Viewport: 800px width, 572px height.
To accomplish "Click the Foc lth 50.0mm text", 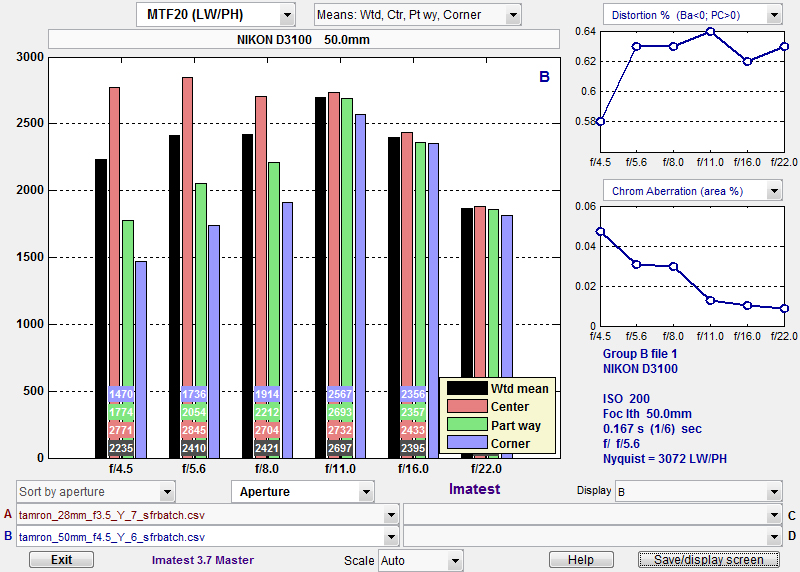I will [x=647, y=413].
